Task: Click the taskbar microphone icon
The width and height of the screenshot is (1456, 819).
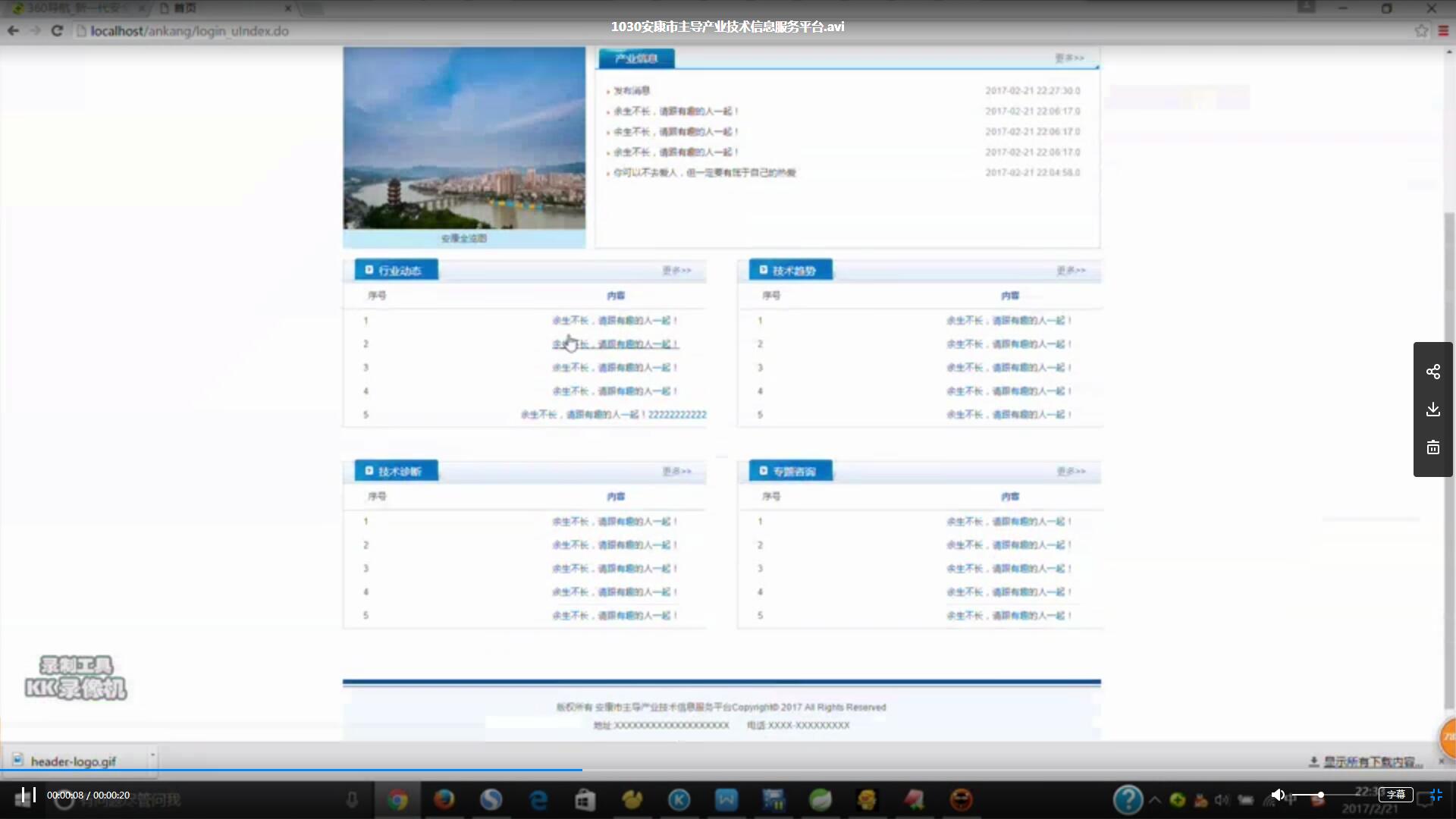Action: [x=352, y=799]
